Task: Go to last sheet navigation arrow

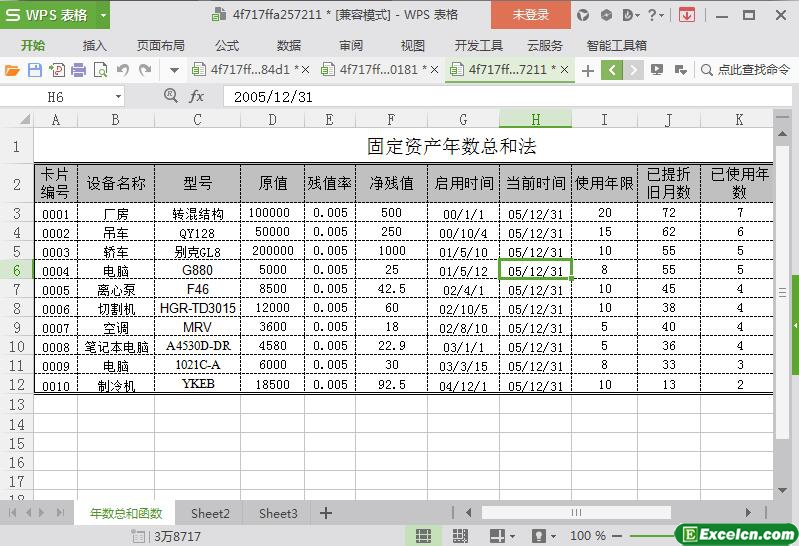Action: click(60, 513)
